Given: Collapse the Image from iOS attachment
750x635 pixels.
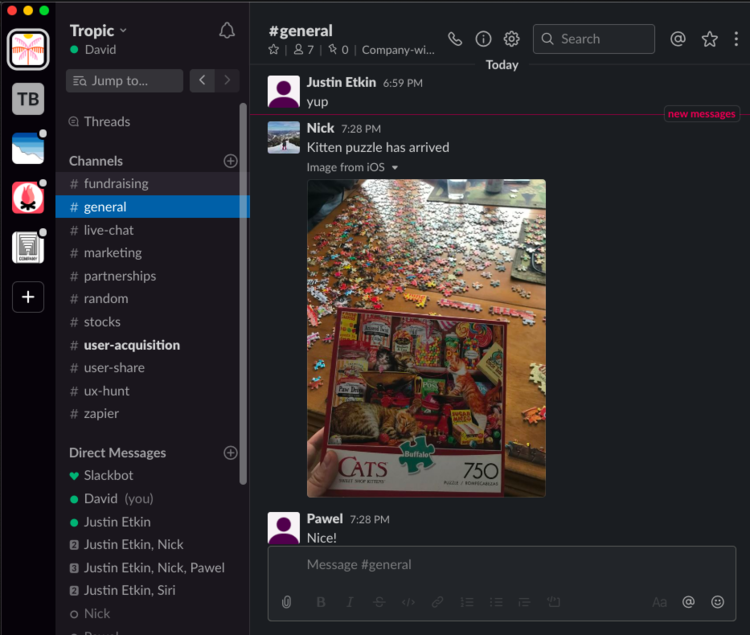Looking at the screenshot, I should tap(395, 168).
